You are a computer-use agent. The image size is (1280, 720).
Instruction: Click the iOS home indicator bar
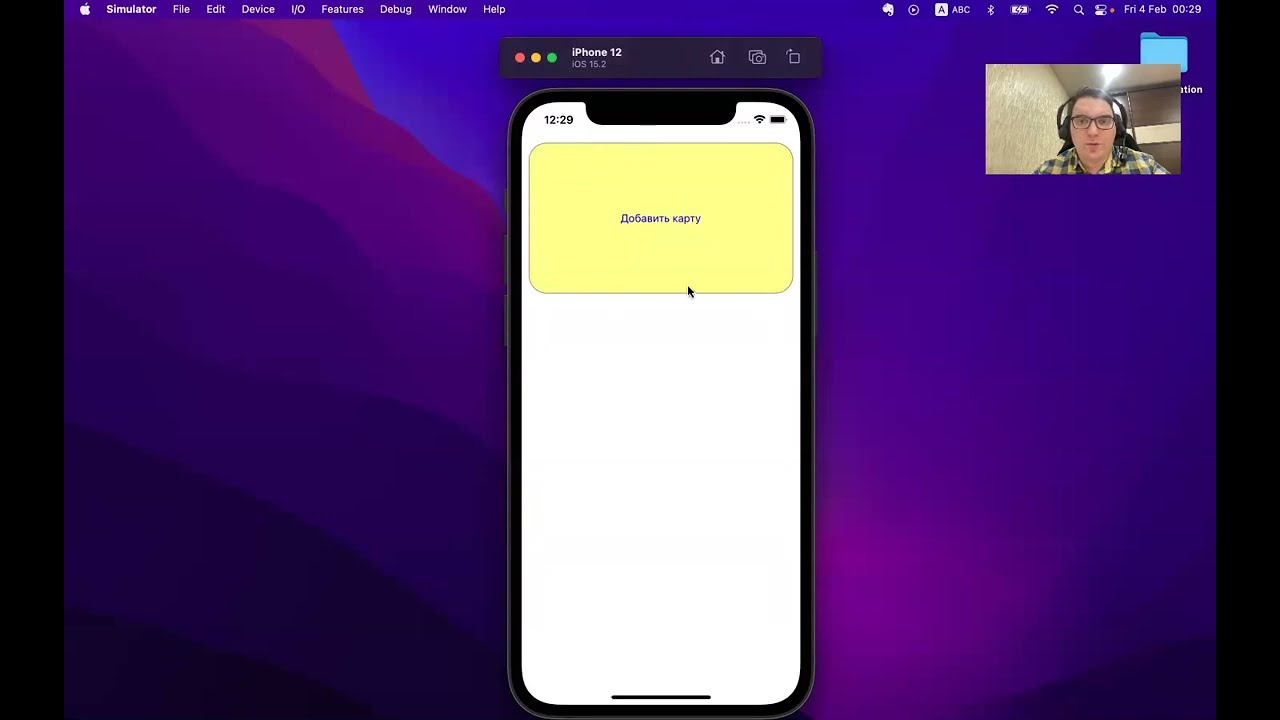point(661,697)
